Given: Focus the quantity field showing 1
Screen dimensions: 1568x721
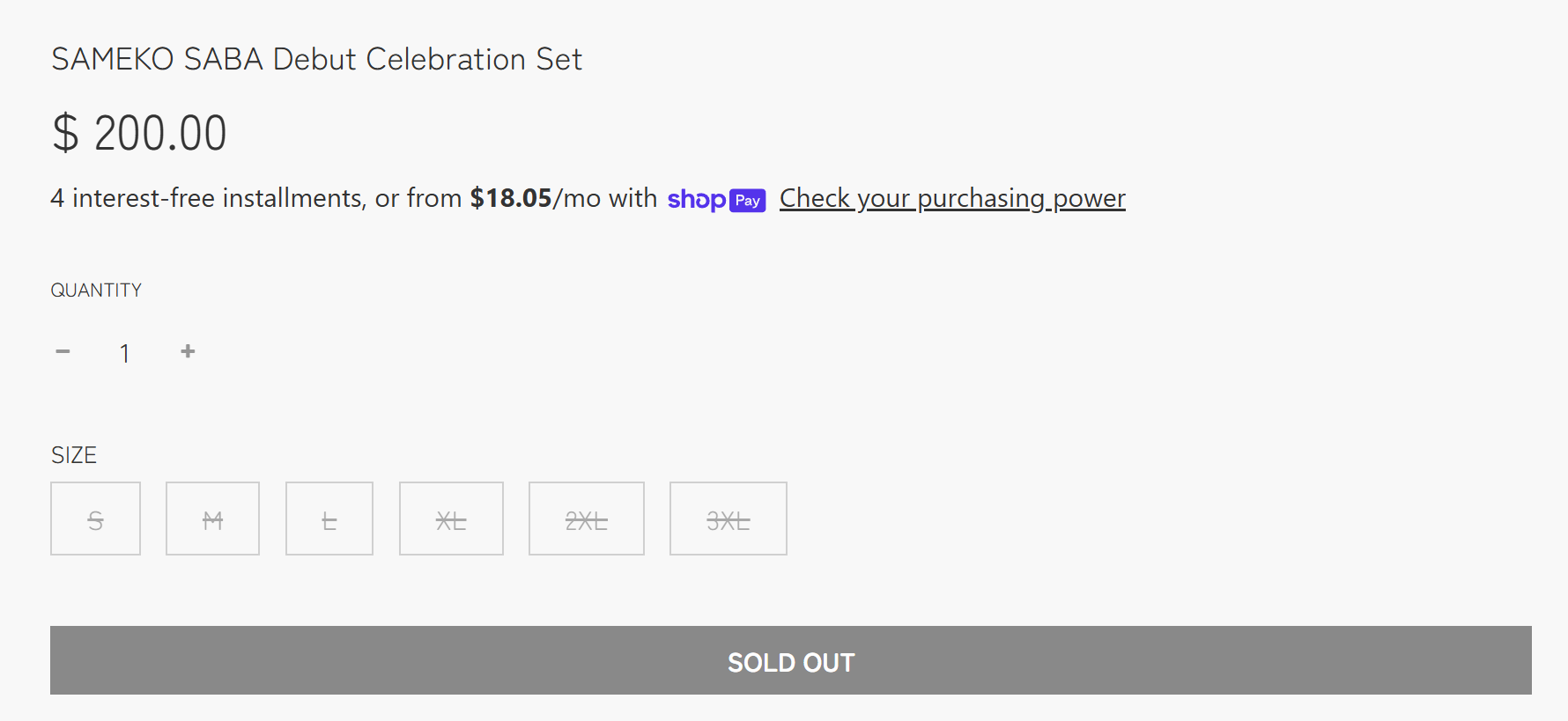Looking at the screenshot, I should (125, 353).
